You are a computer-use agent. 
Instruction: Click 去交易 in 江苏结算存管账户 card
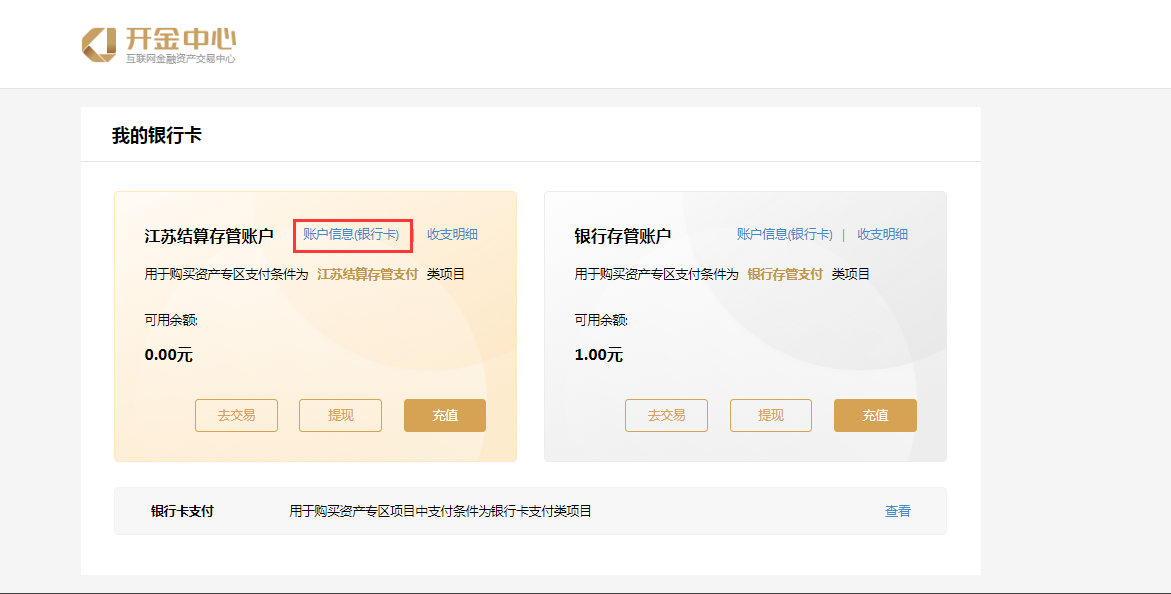coord(236,415)
